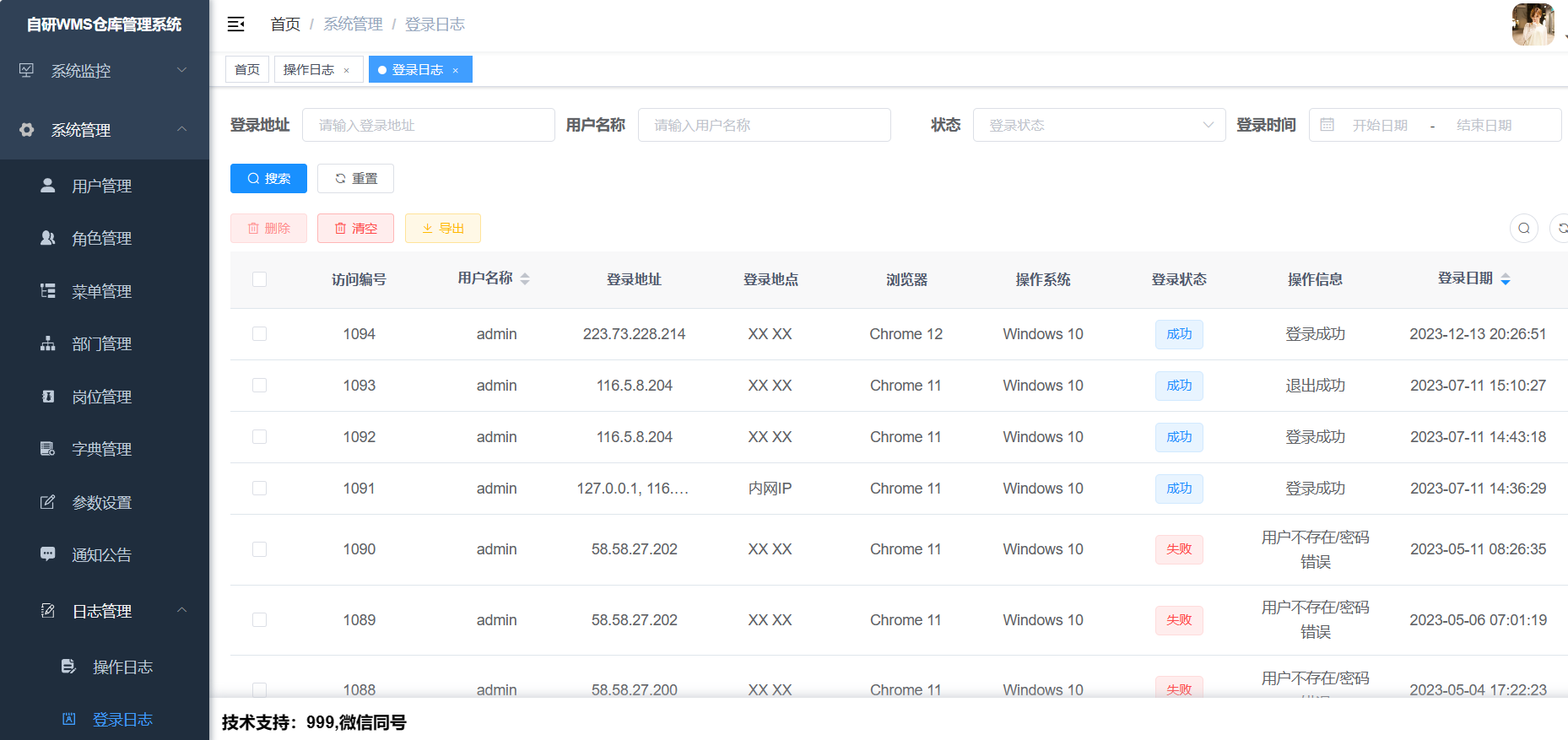Open the user avatar in top-right
This screenshot has width=1568, height=740.
click(x=1533, y=24)
